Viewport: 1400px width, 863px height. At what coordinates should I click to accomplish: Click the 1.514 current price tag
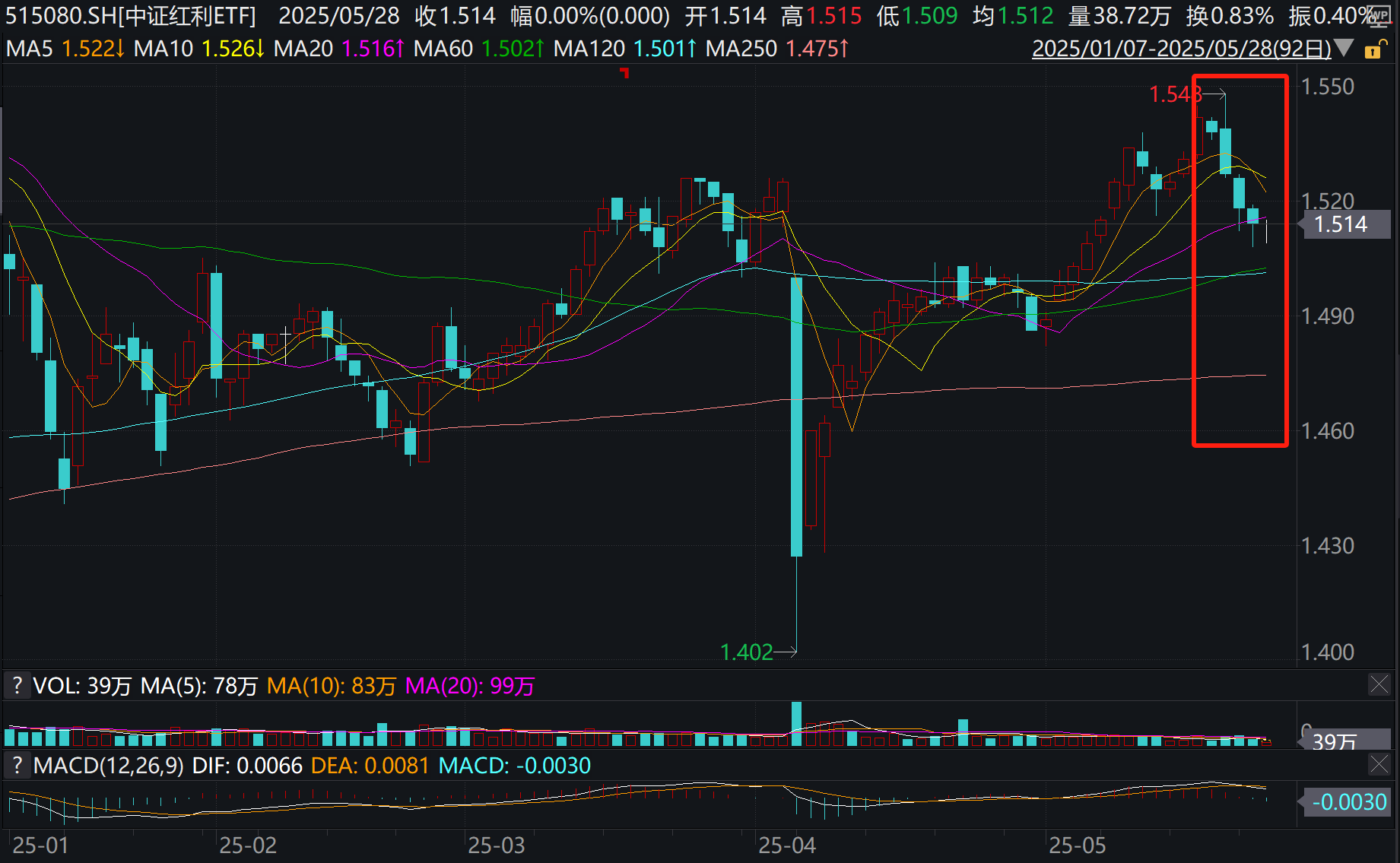coord(1342,224)
